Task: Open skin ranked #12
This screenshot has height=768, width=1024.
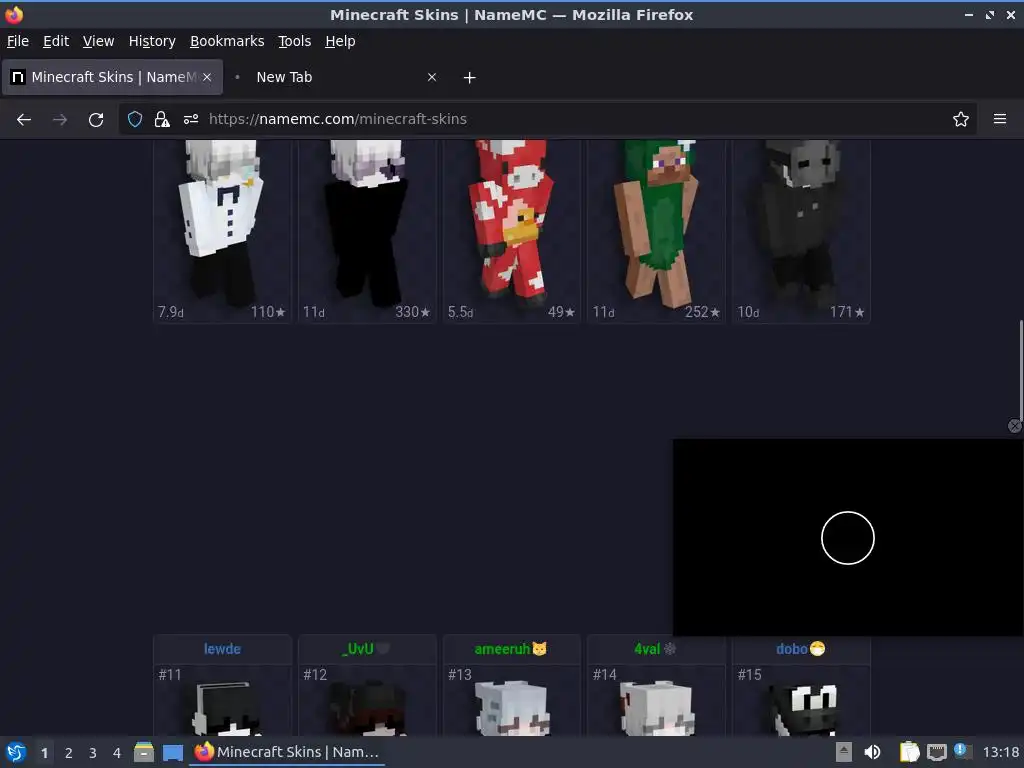Action: pyautogui.click(x=367, y=701)
